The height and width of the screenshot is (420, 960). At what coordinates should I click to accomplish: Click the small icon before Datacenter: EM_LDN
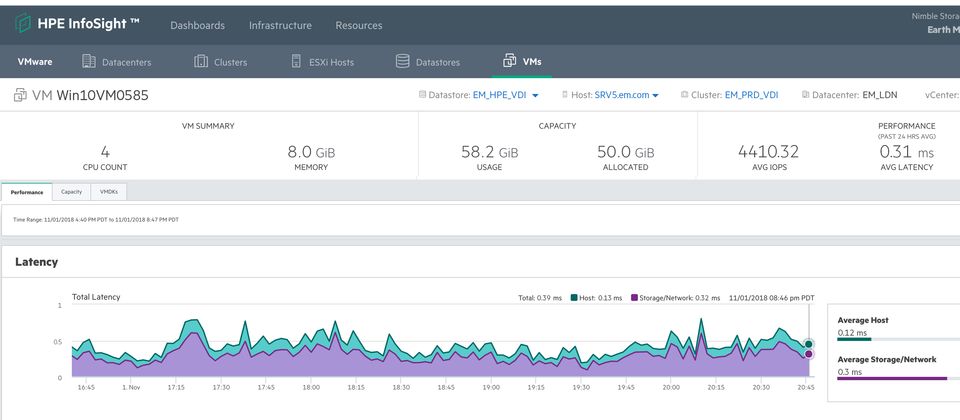805,95
